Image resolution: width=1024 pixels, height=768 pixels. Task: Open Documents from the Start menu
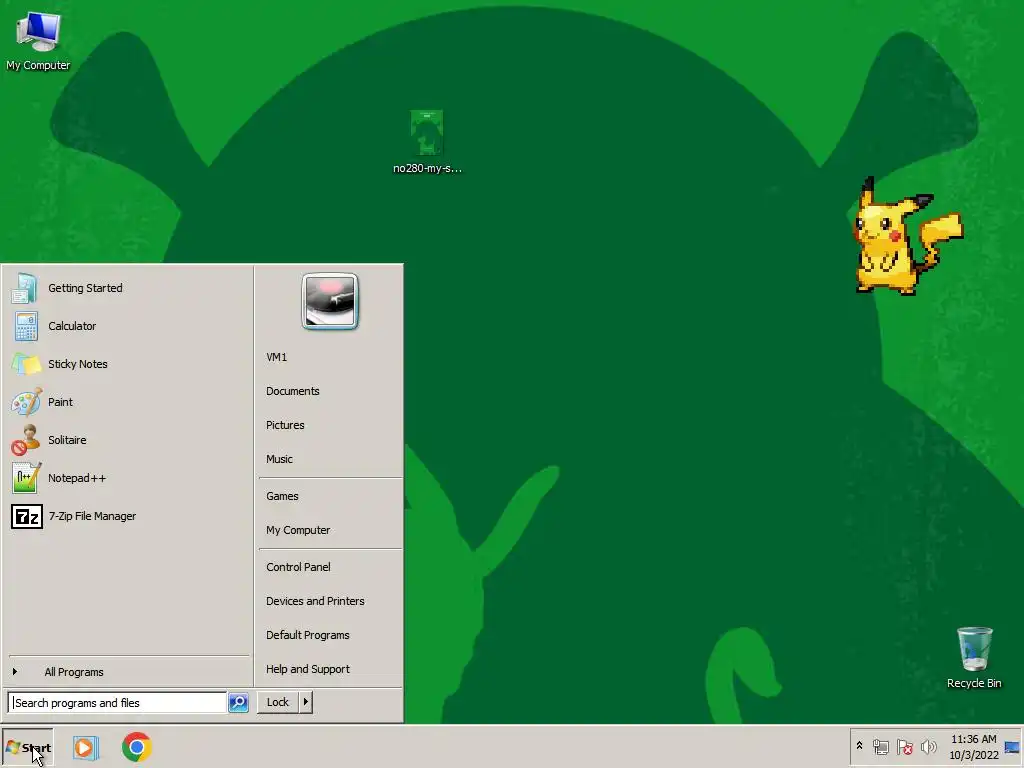(293, 391)
